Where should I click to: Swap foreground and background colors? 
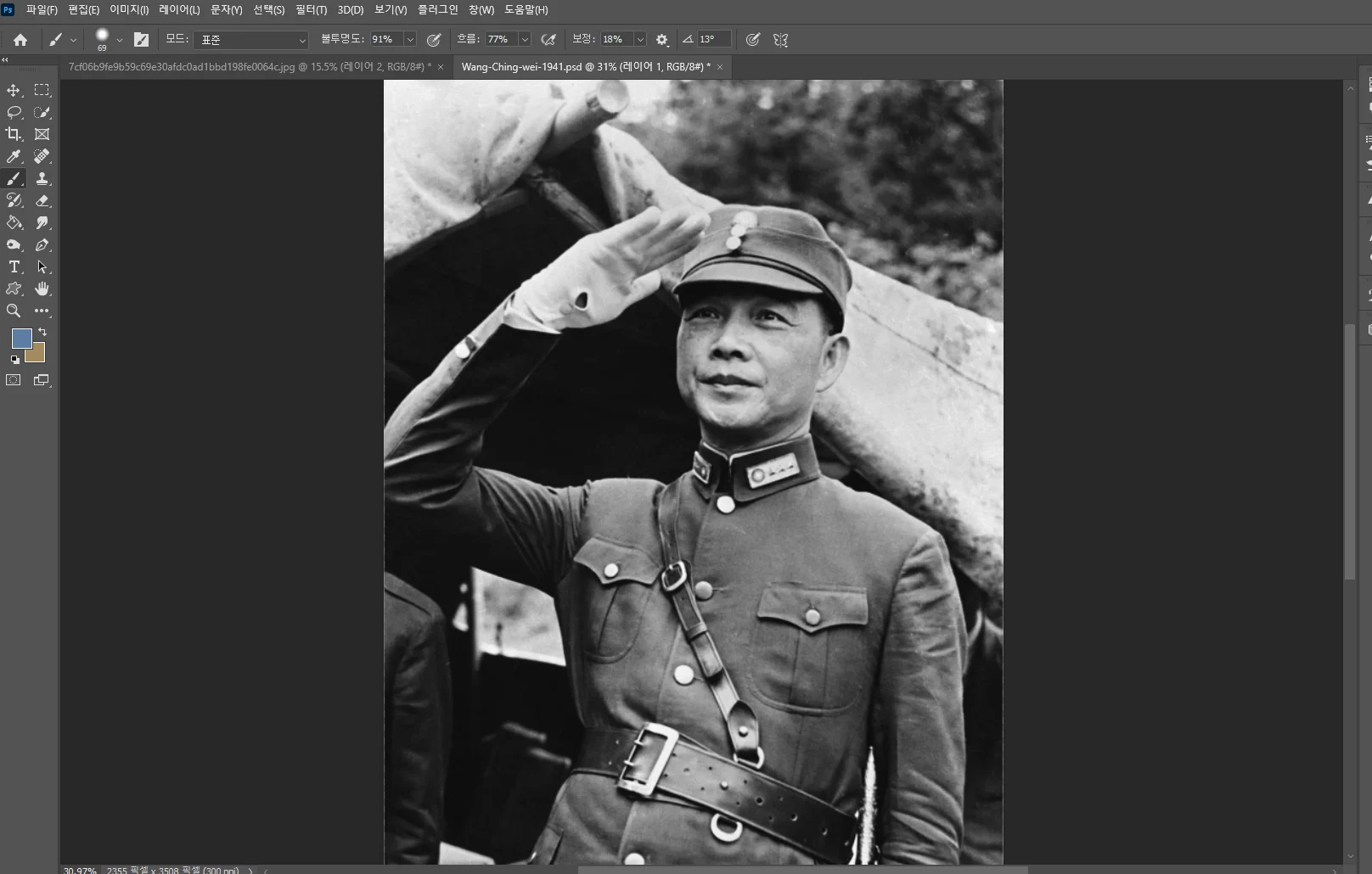point(42,332)
